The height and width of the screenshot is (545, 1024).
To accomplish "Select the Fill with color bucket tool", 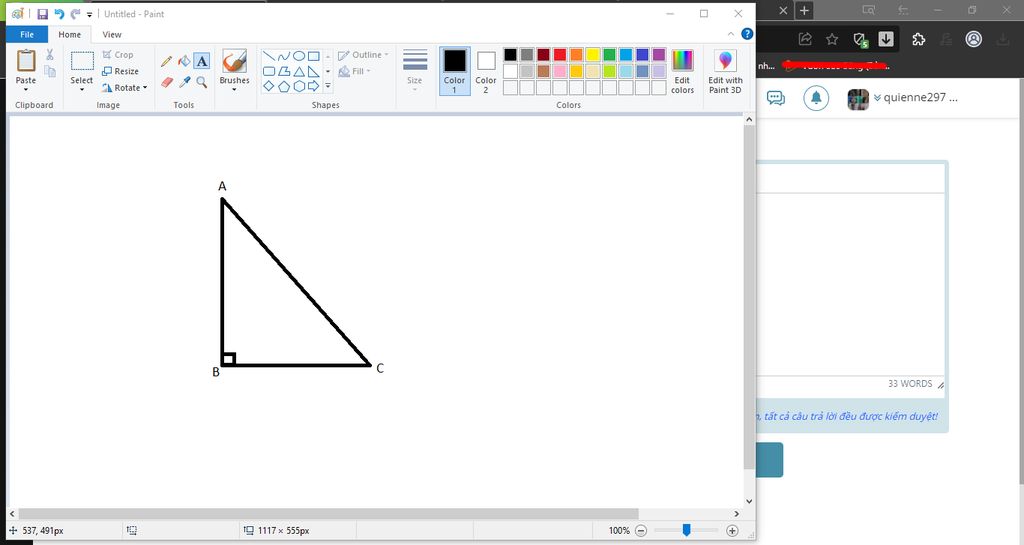I will pos(184,61).
